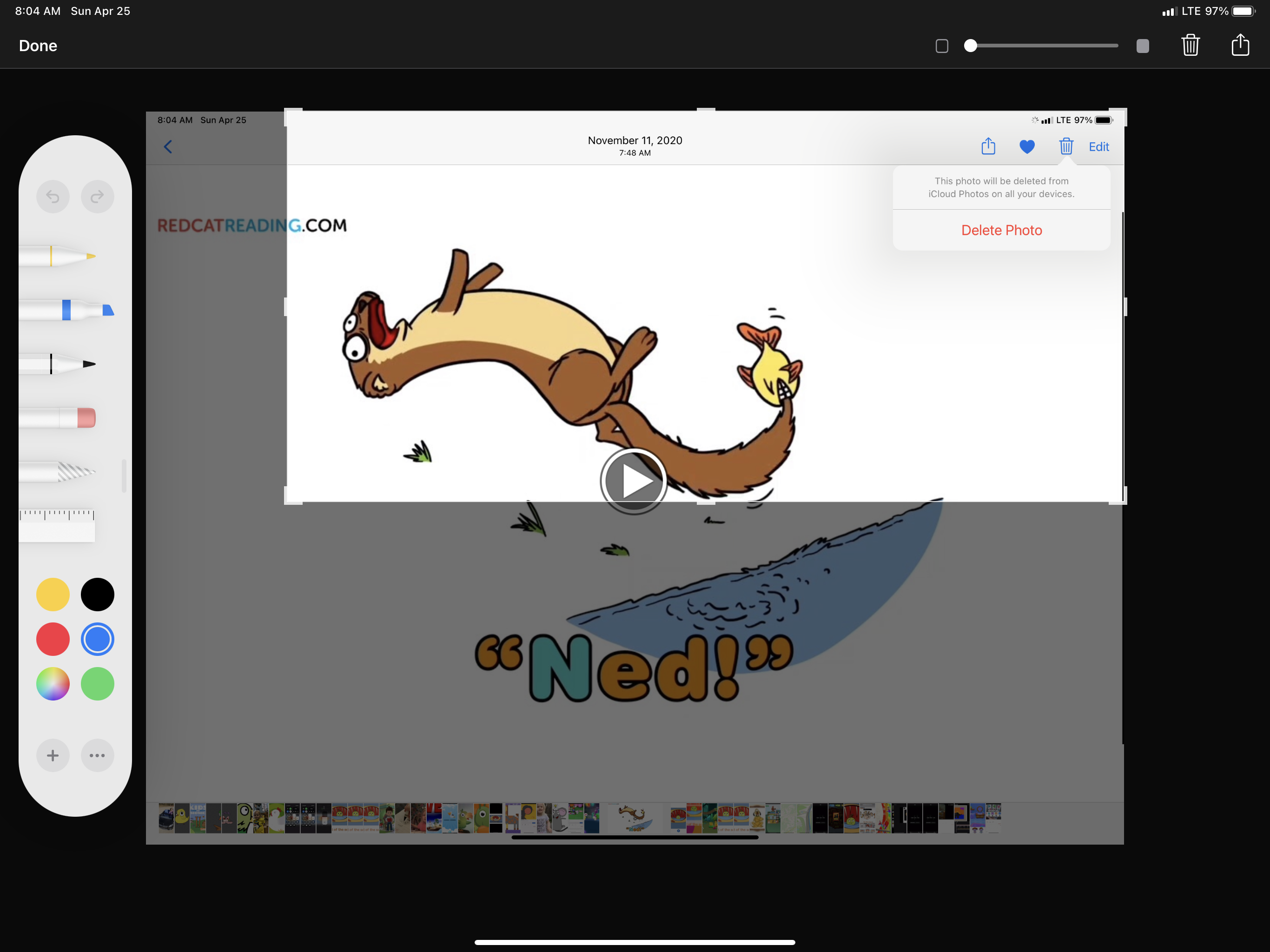Open the plus add-annotation menu

[53, 755]
